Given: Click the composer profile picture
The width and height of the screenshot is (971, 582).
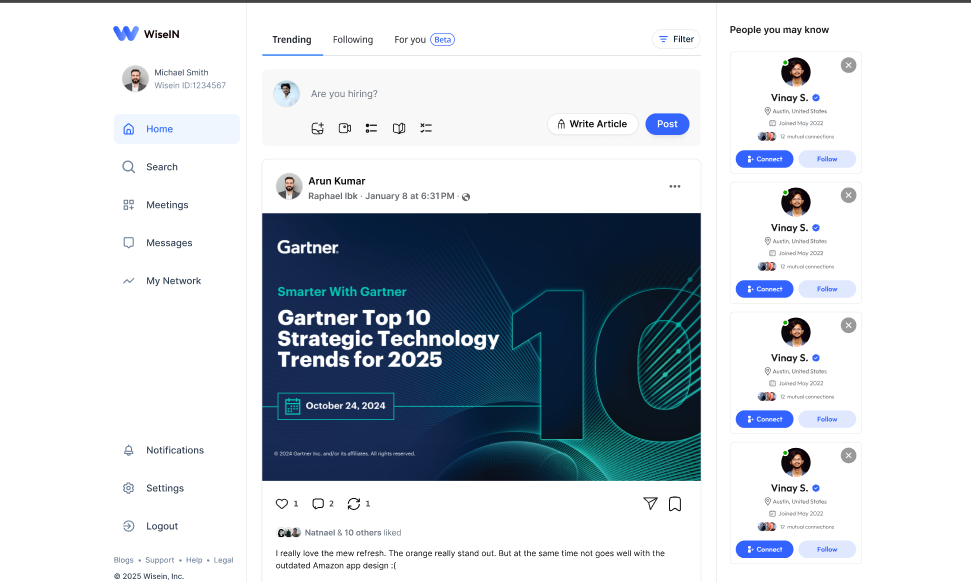Looking at the screenshot, I should (x=287, y=93).
